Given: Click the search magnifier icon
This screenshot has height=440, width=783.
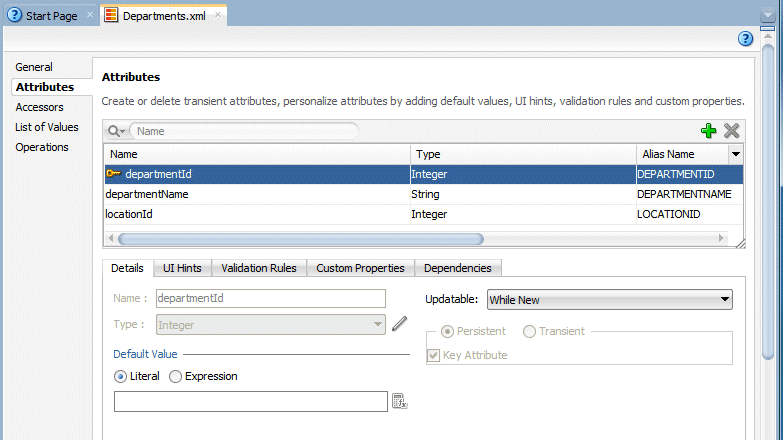Looking at the screenshot, I should coord(115,131).
